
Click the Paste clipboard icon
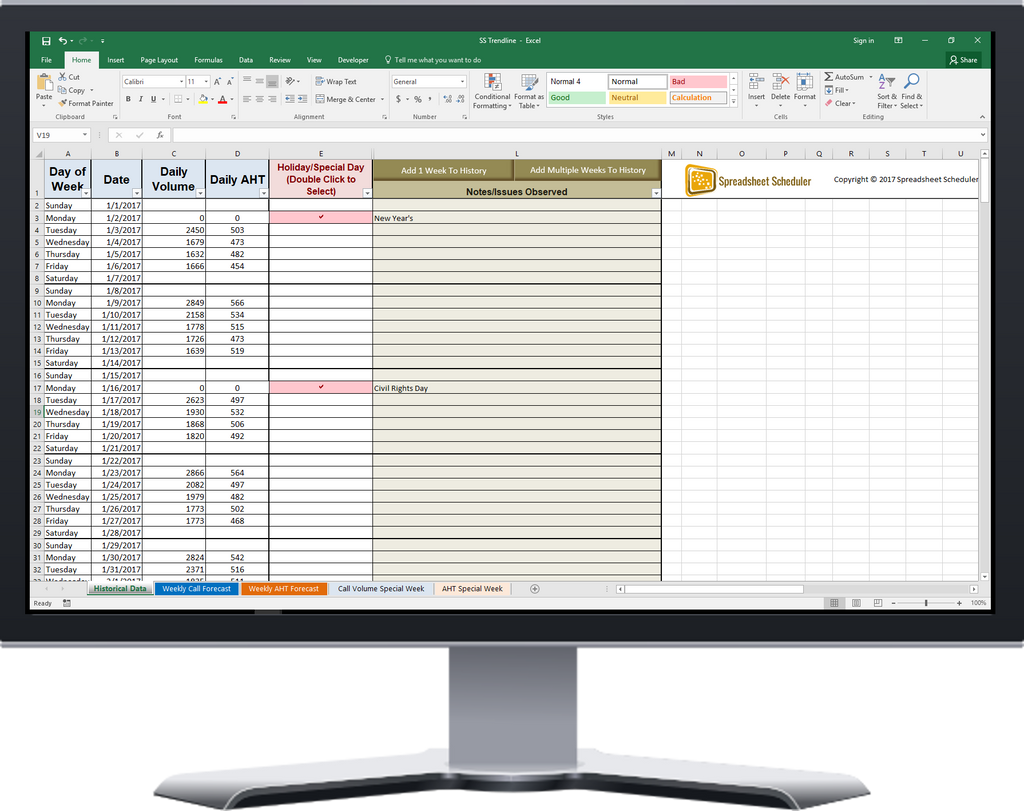pos(44,83)
